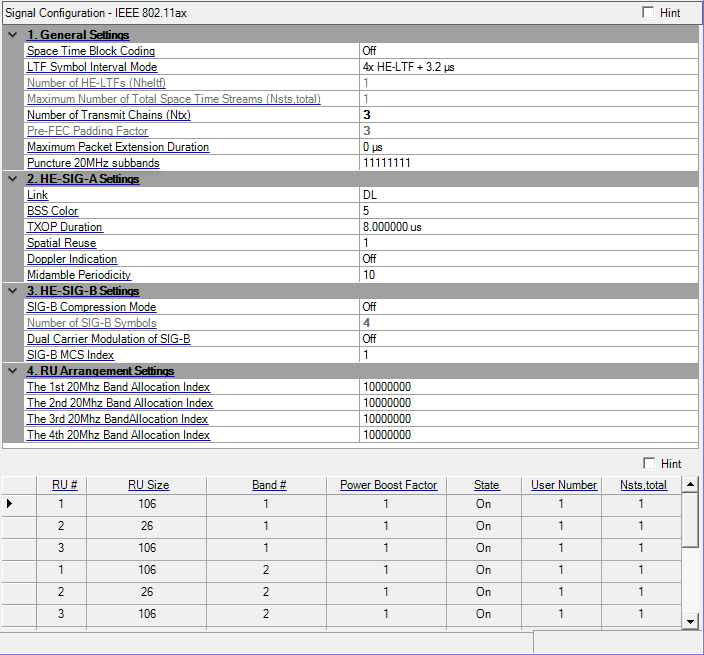Edit the TXOP Duration value field
Viewport: 704px width, 655px height.
(528, 227)
